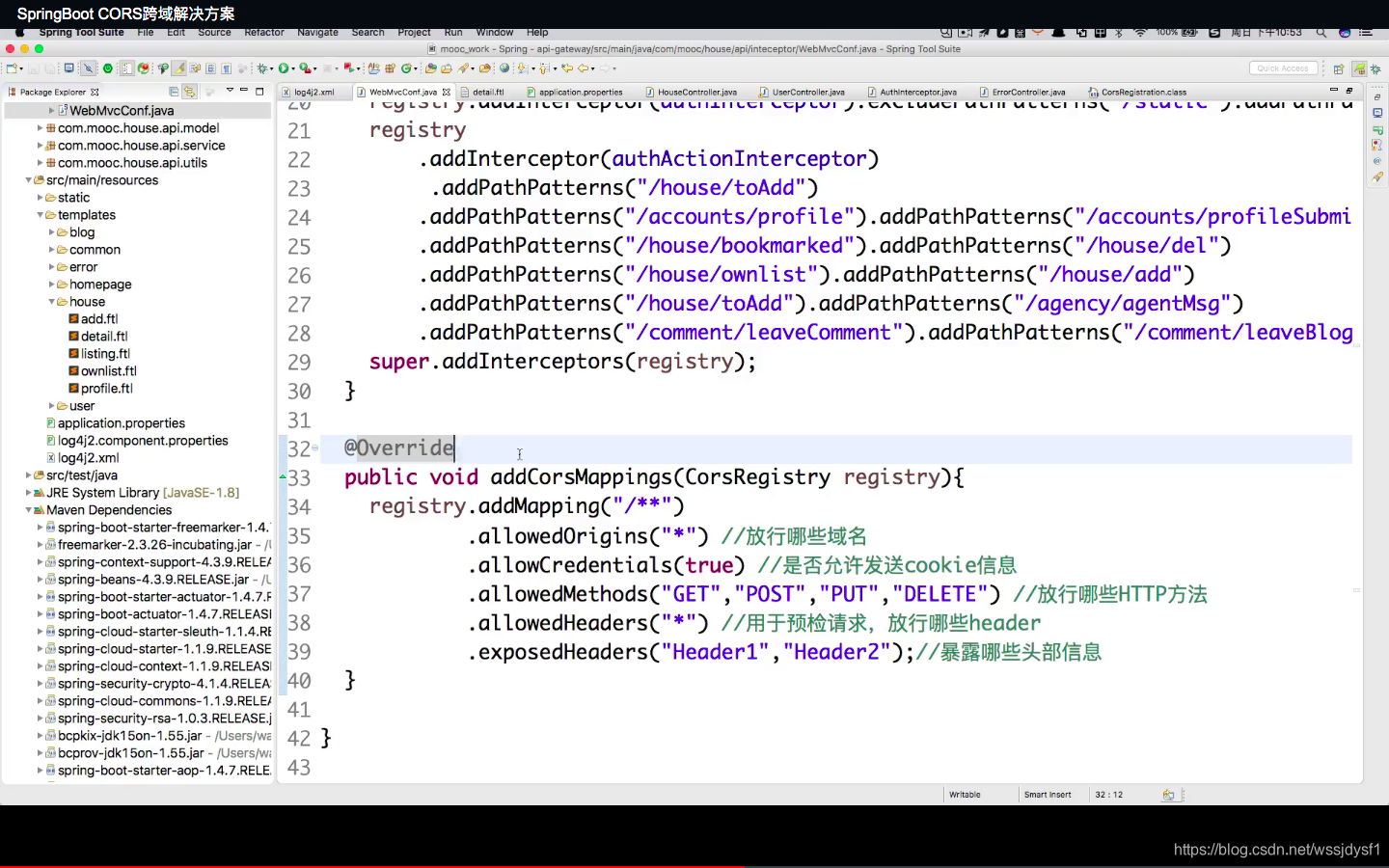Click the Run with coverage icon
The width and height of the screenshot is (1389, 868).
pyautogui.click(x=304, y=68)
